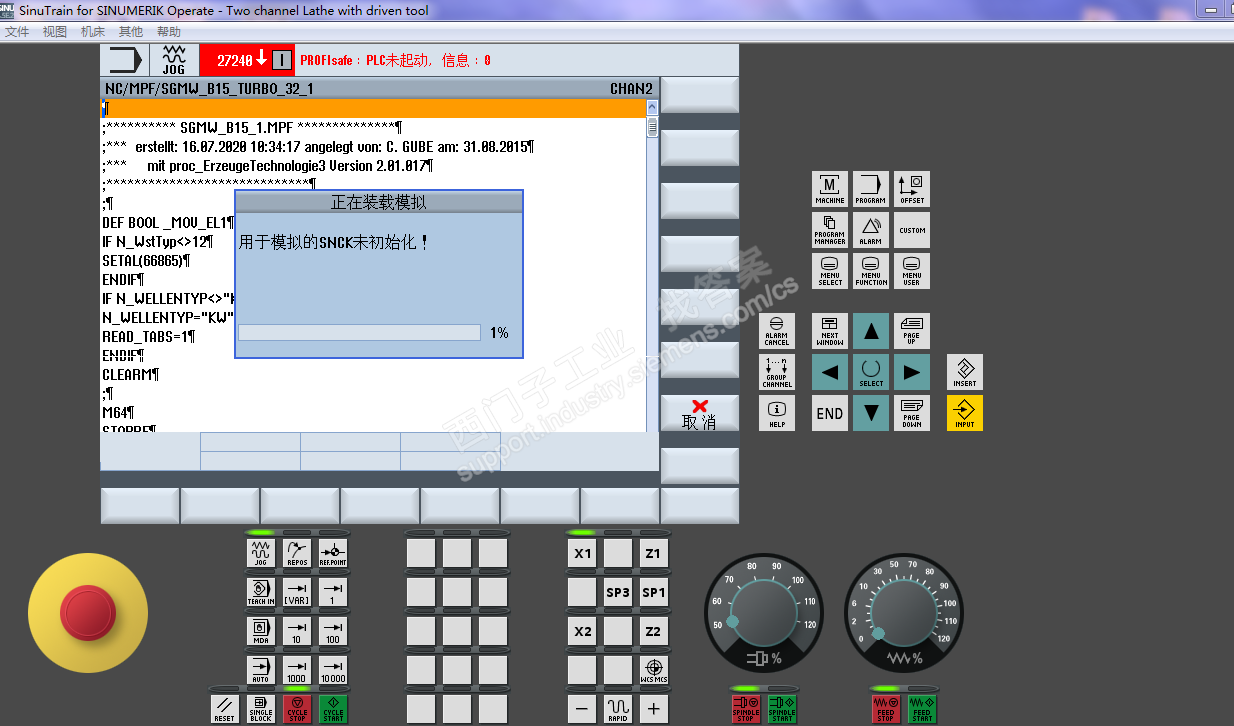
Task: Click the CUSTOM key
Action: [x=912, y=230]
